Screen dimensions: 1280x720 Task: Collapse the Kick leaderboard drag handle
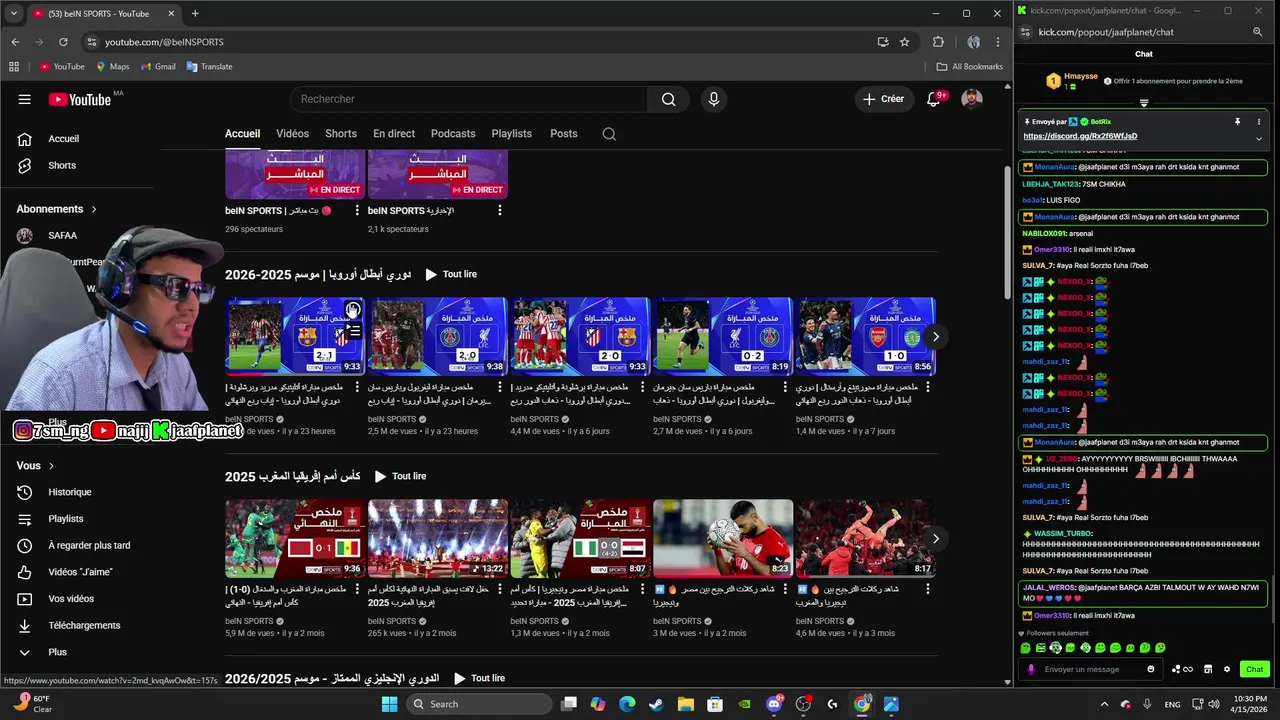pos(1144,102)
